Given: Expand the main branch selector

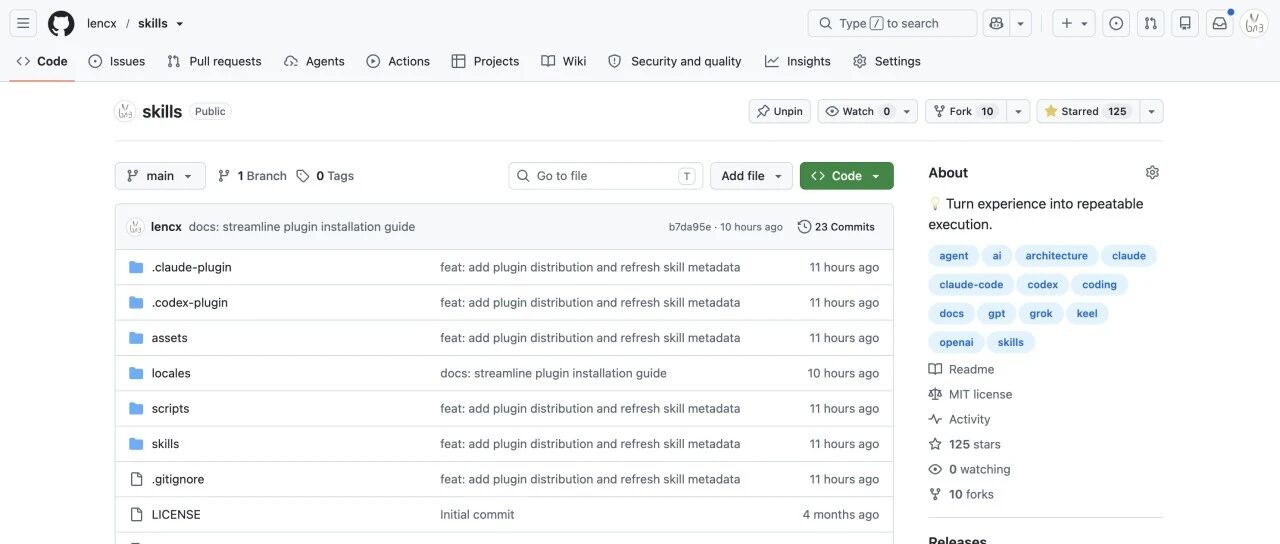Looking at the screenshot, I should click(160, 176).
